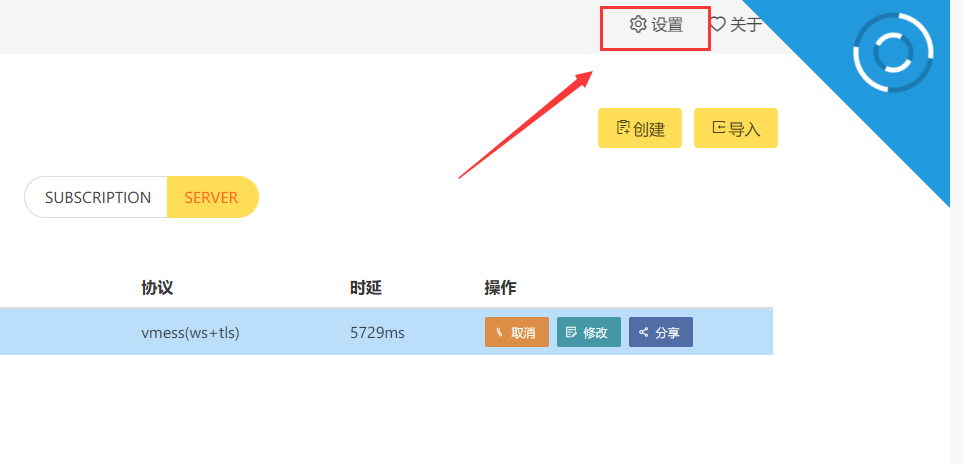The height and width of the screenshot is (464, 964).
Task: Select the vmess(ws+tls) server row
Action: (190, 333)
